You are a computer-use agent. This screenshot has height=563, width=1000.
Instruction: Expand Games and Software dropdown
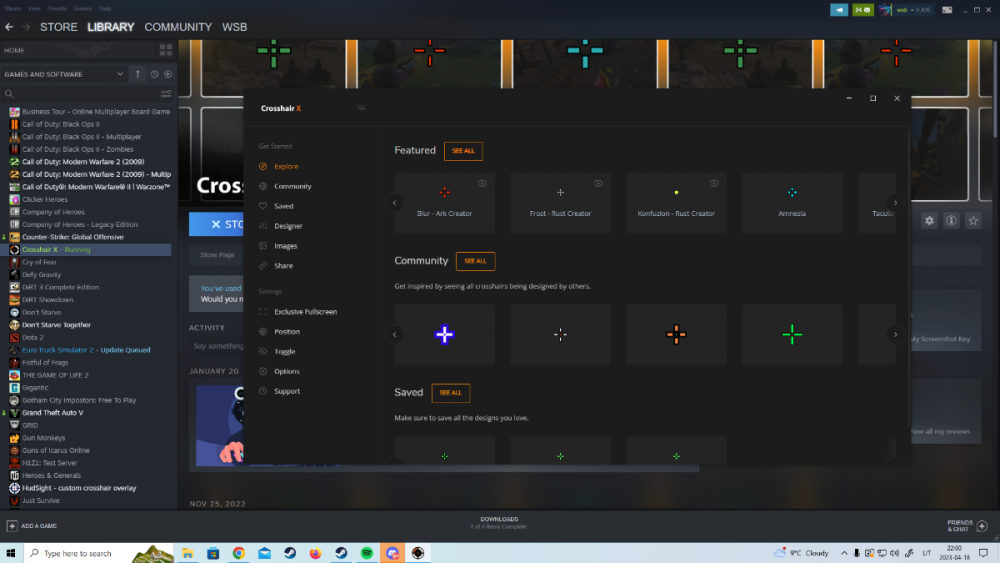click(120, 74)
